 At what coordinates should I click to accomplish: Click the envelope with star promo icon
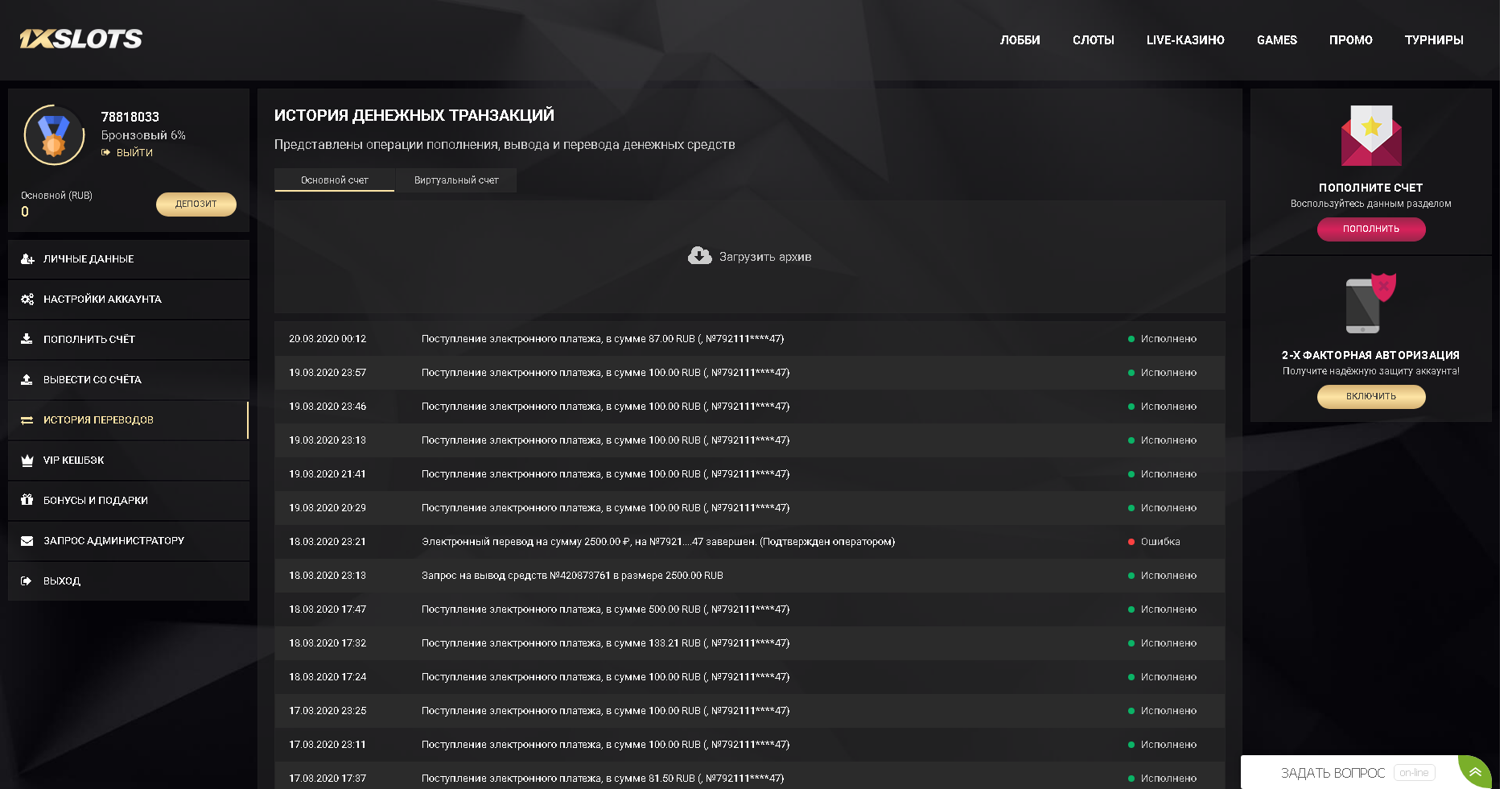1371,135
